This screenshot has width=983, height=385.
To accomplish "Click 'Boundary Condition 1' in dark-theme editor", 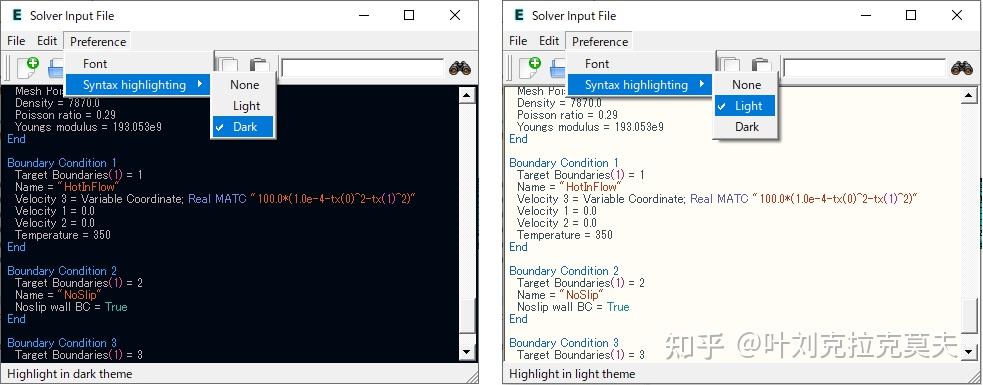I will coord(62,163).
